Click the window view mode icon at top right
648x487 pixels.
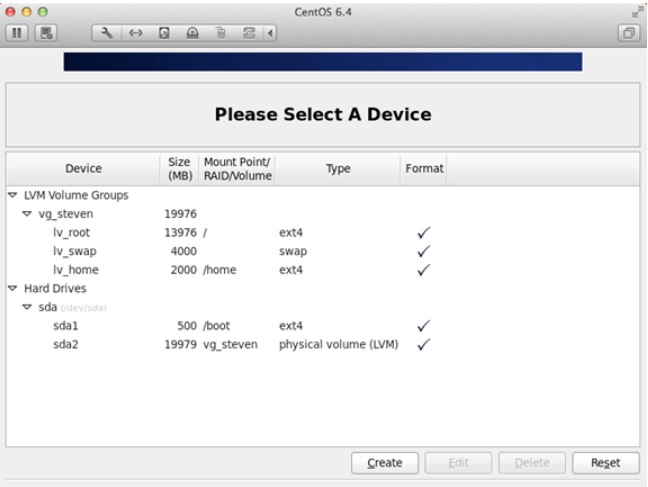629,33
